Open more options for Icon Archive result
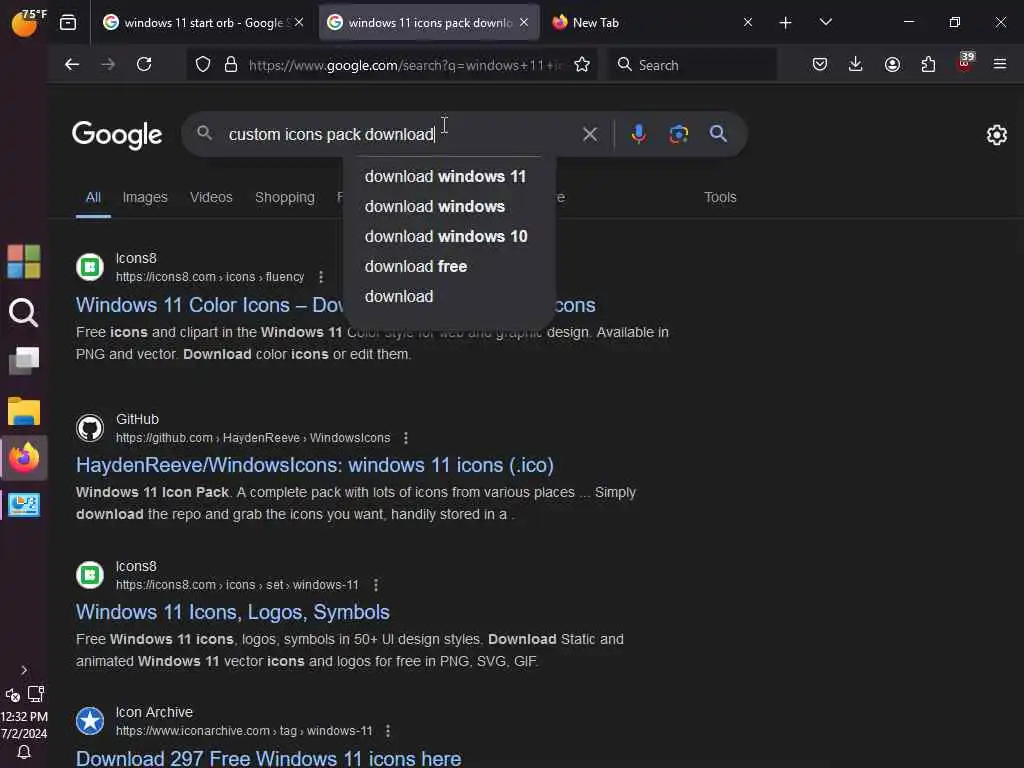1024x768 pixels. [x=388, y=731]
